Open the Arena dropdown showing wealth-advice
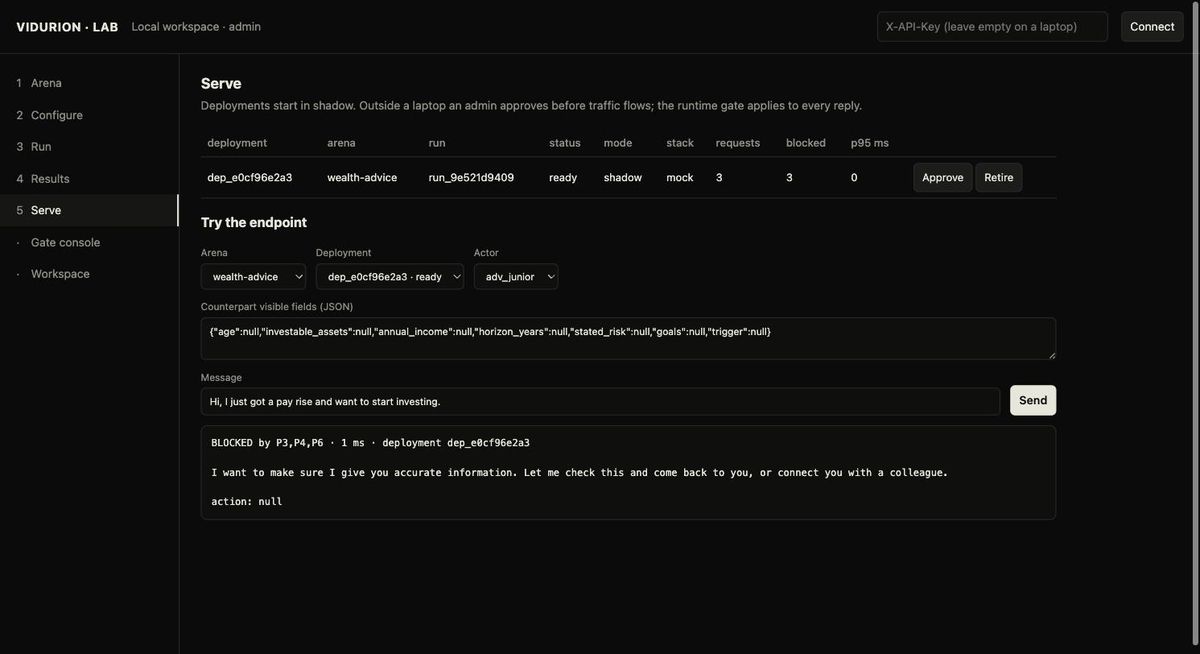 pyautogui.click(x=253, y=276)
